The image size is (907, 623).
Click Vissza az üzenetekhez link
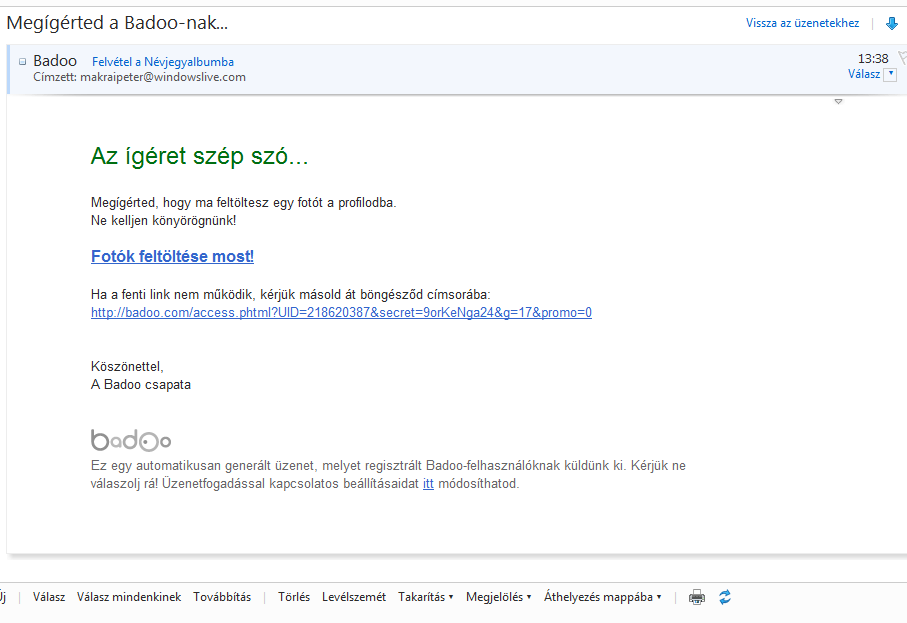point(802,23)
